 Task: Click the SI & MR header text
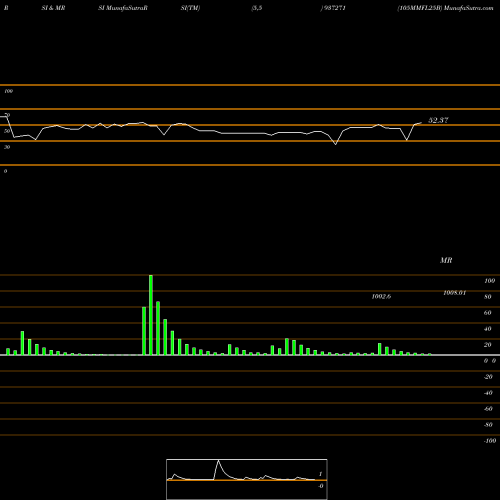point(53,8)
